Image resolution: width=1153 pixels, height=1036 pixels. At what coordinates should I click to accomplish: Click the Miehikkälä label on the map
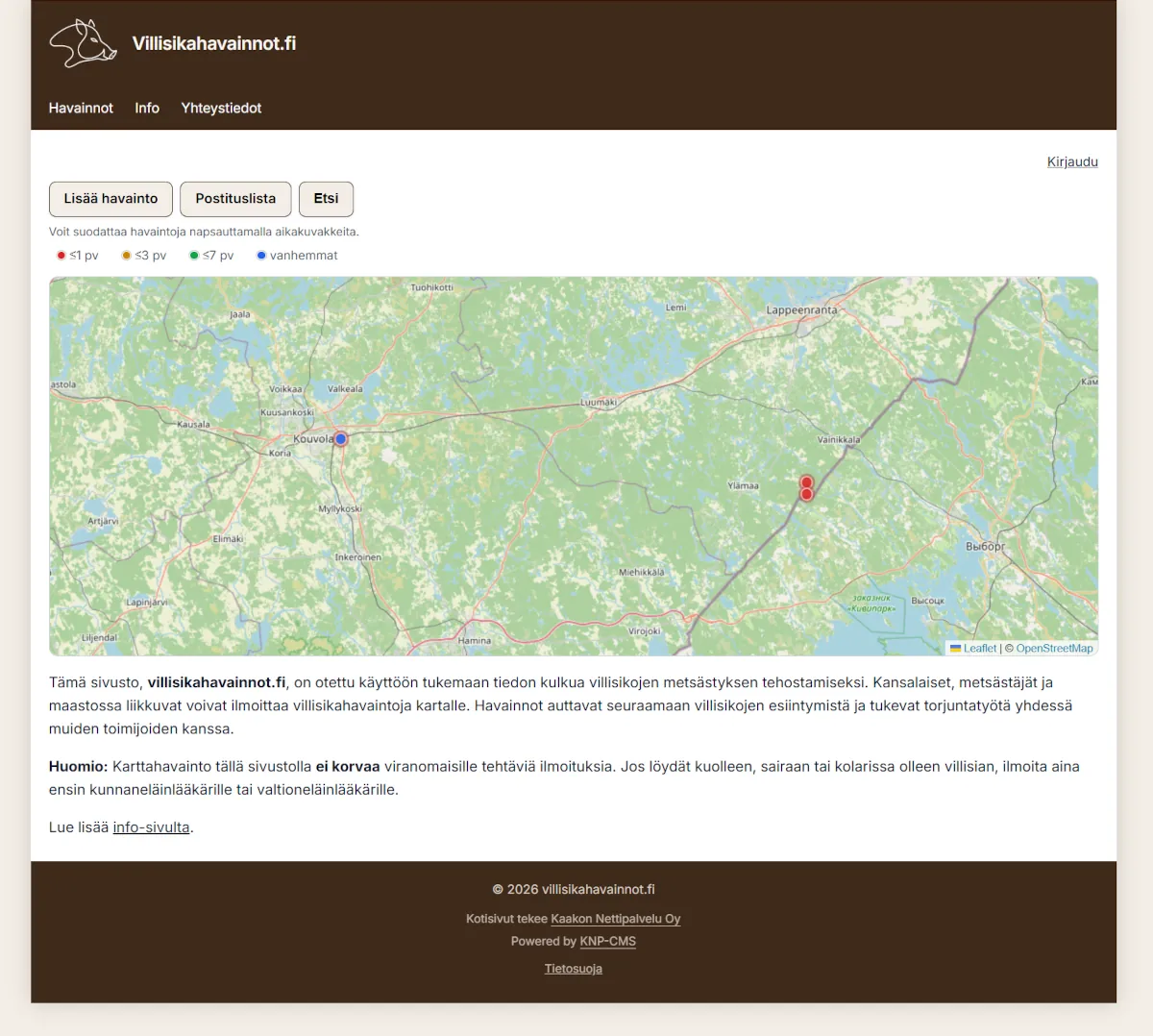tap(641, 572)
